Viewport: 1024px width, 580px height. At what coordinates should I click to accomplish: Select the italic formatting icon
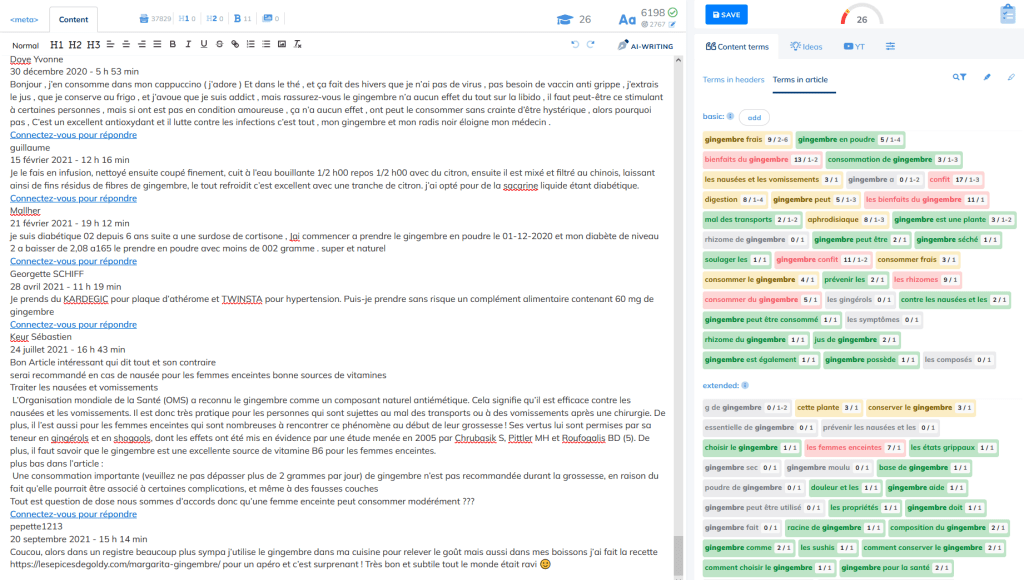pyautogui.click(x=187, y=45)
